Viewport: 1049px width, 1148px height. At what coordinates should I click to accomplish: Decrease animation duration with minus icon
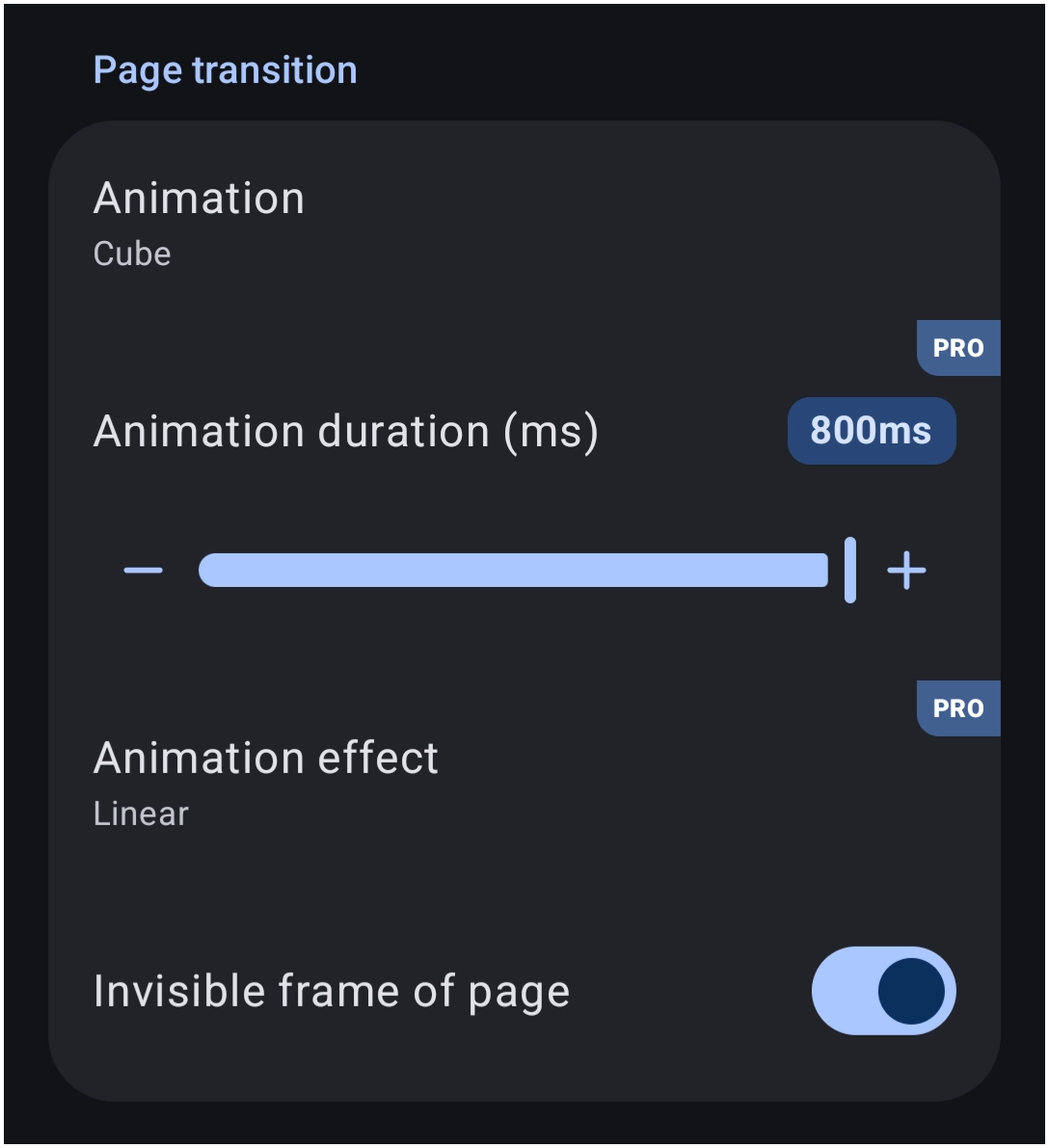coord(144,570)
